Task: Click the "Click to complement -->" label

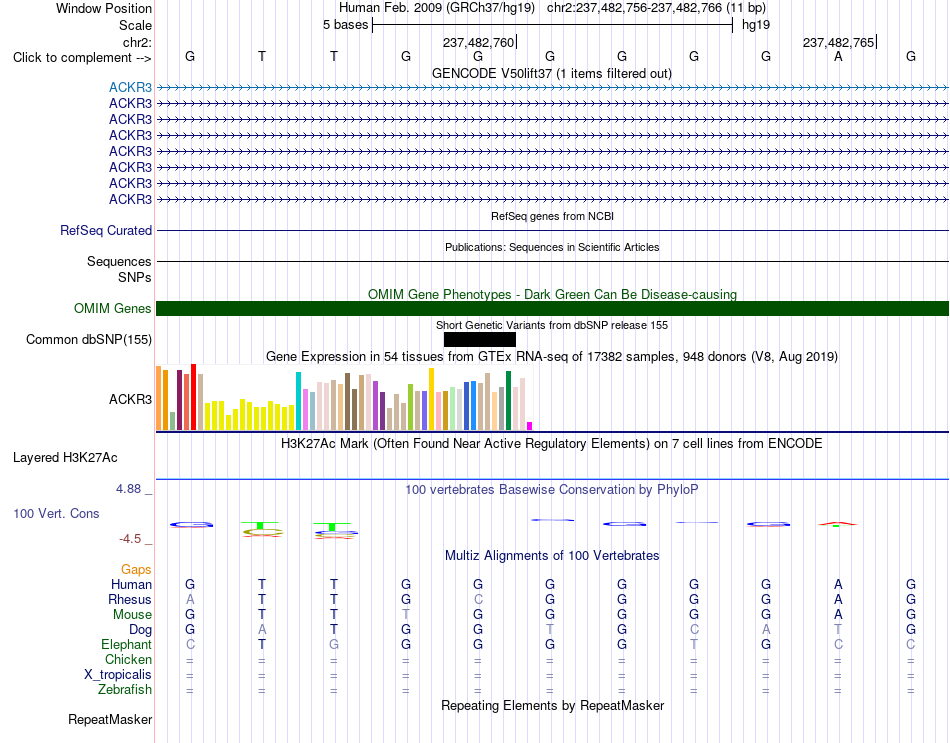Action: click(x=82, y=58)
